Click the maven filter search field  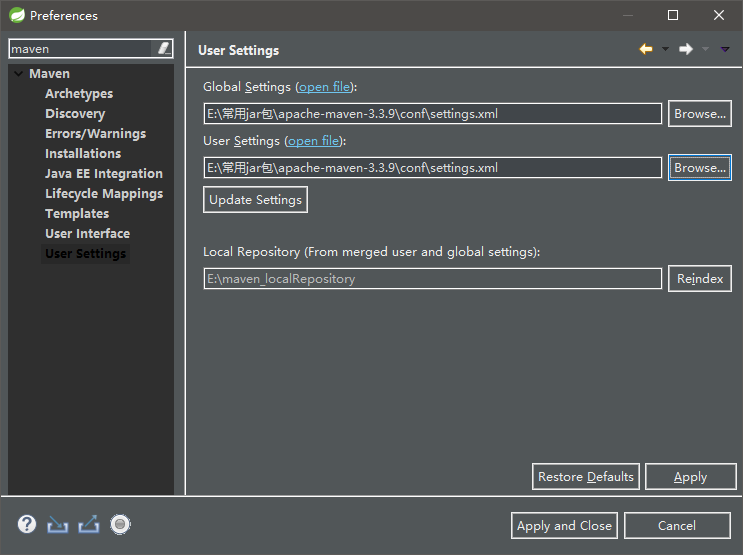click(x=81, y=49)
